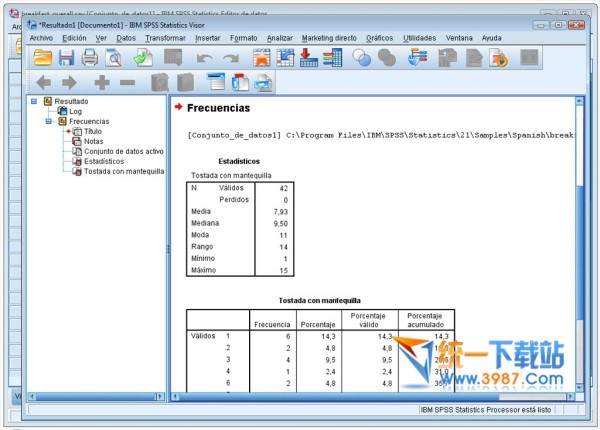Demote item with right arrow icon
Image resolution: width=600 pixels, height=430 pixels.
(69, 82)
